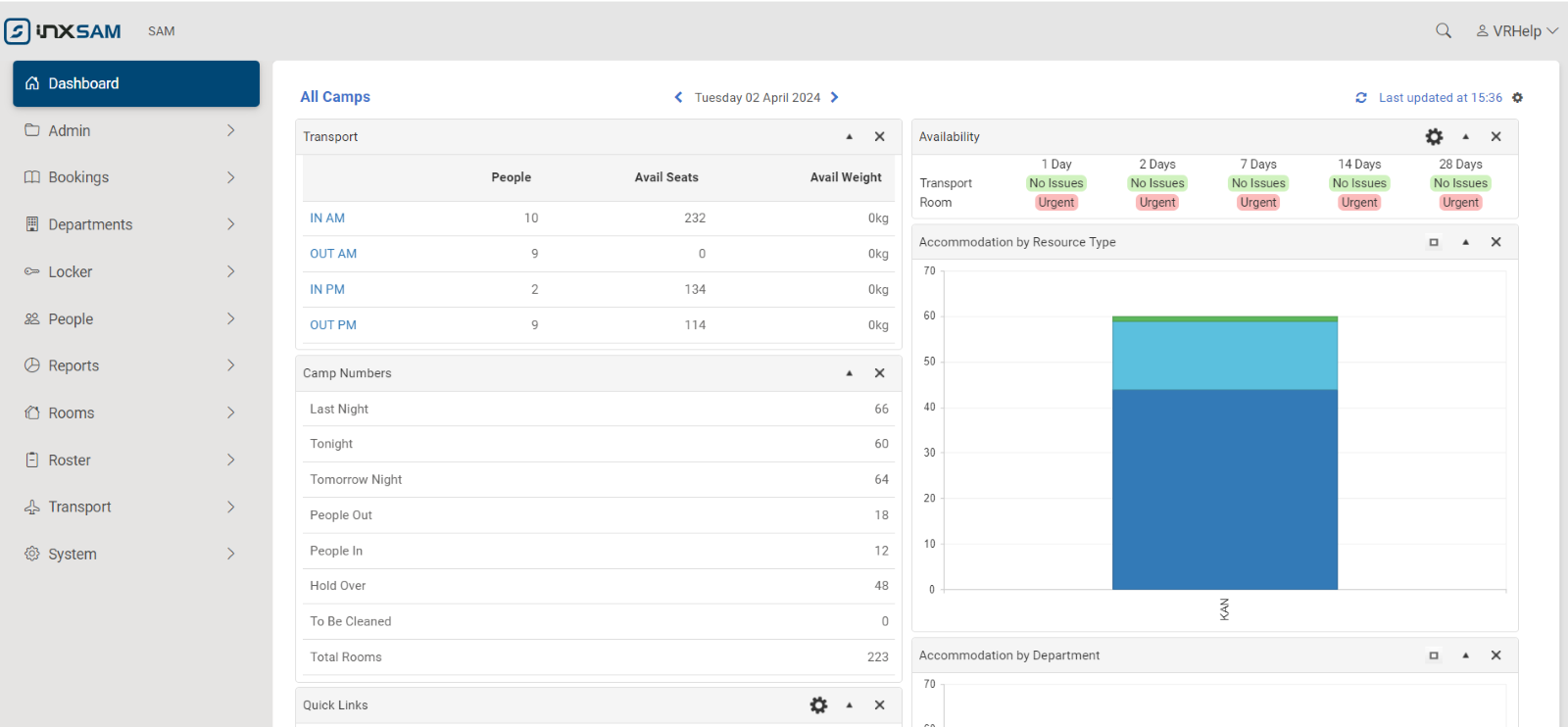Viewport: 1568px width, 727px height.
Task: Open the Bookings sidebar menu
Action: 136,177
